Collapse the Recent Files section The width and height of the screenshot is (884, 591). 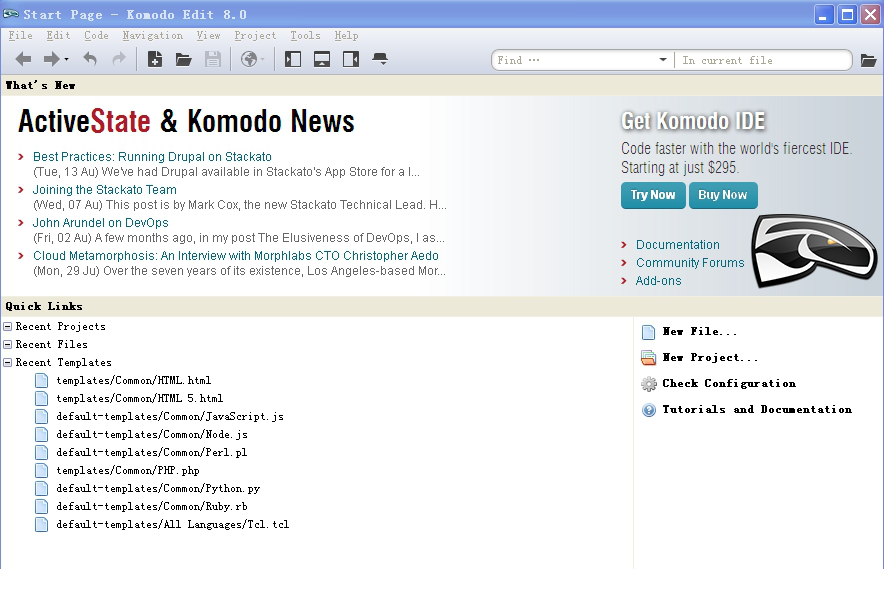(8, 345)
